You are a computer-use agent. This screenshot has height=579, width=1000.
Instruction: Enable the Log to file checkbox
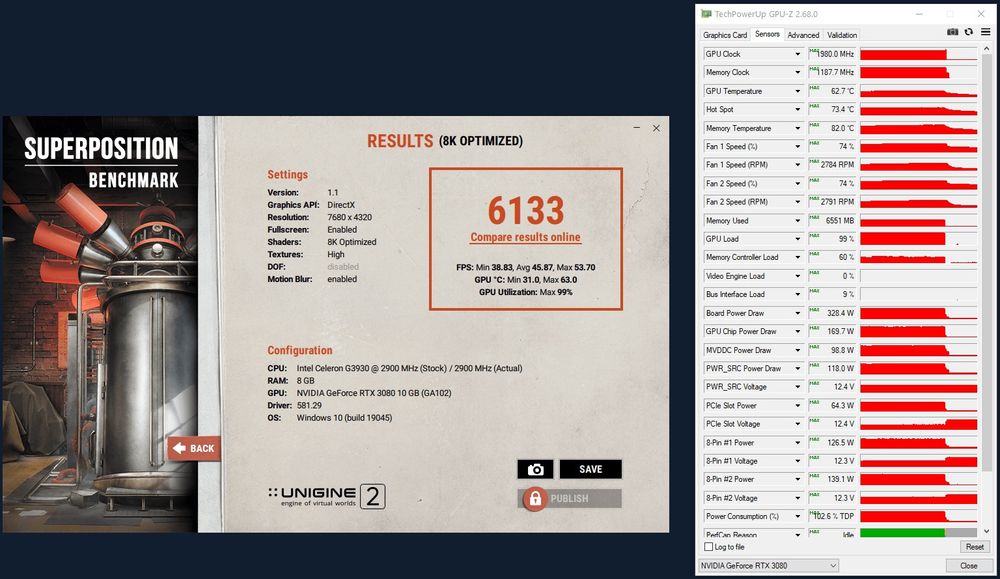click(709, 546)
